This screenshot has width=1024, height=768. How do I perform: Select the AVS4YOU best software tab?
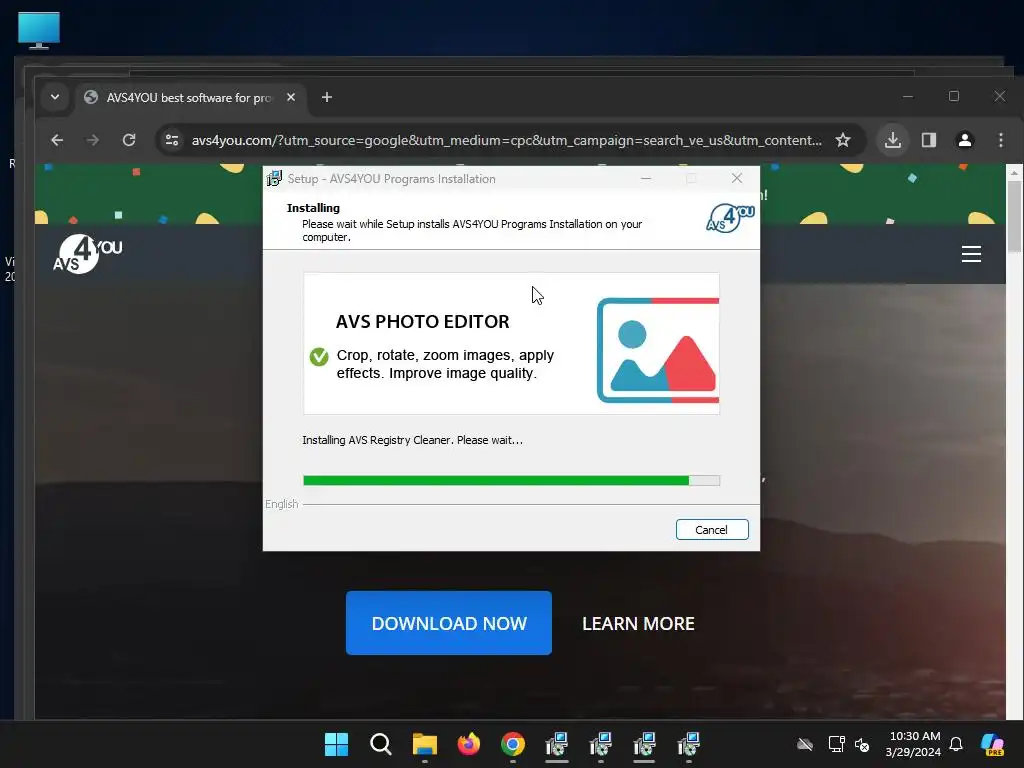pyautogui.click(x=189, y=97)
